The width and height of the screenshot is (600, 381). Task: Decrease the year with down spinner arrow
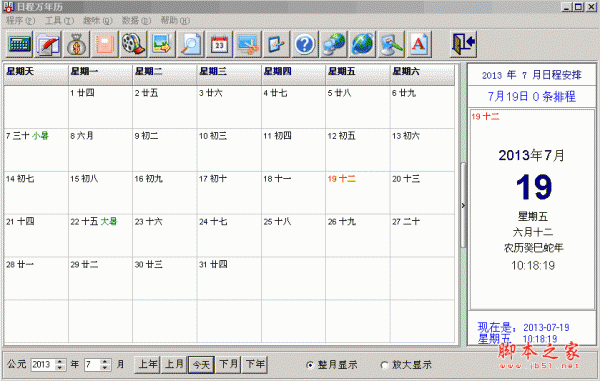60,368
